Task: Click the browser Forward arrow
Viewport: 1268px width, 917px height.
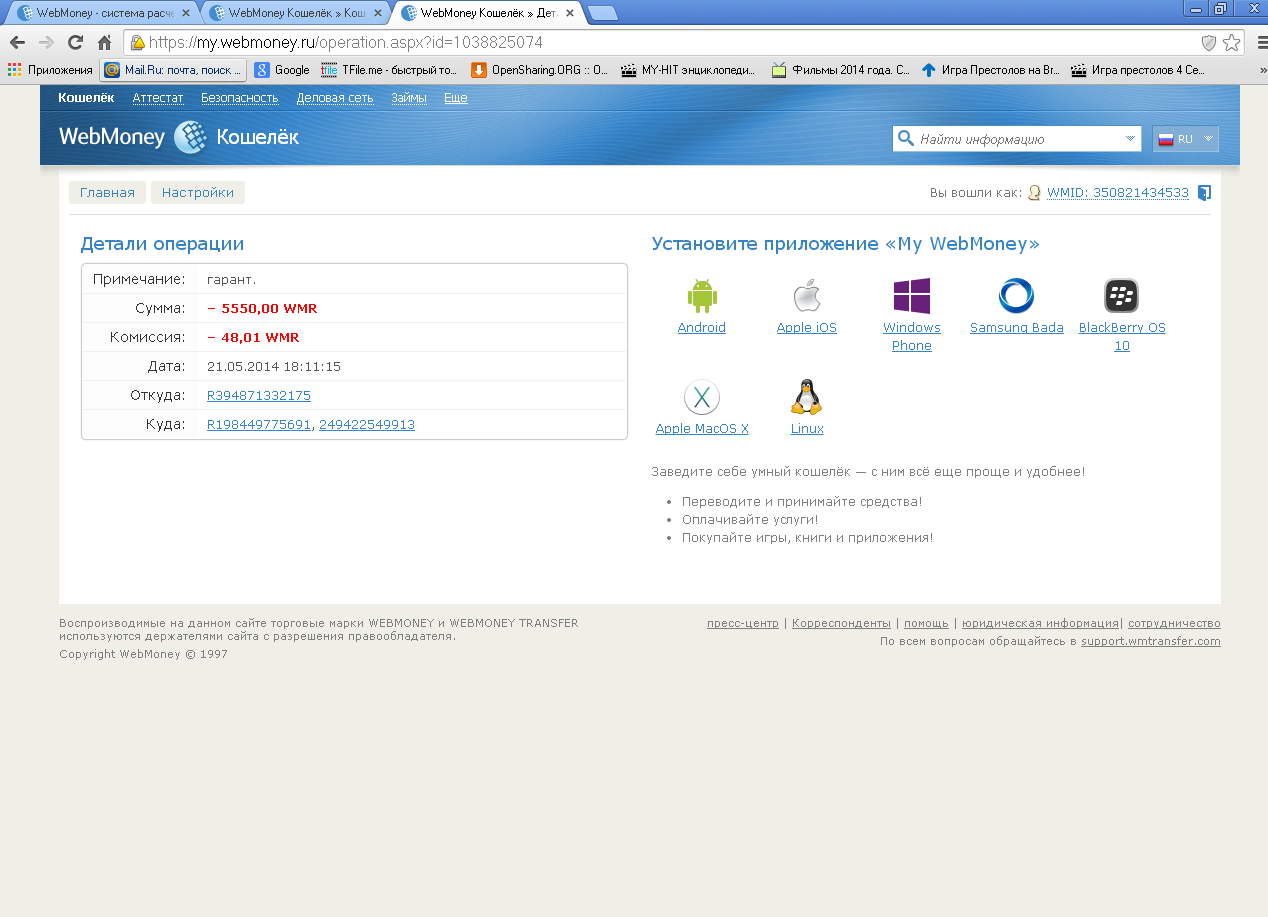Action: point(46,43)
